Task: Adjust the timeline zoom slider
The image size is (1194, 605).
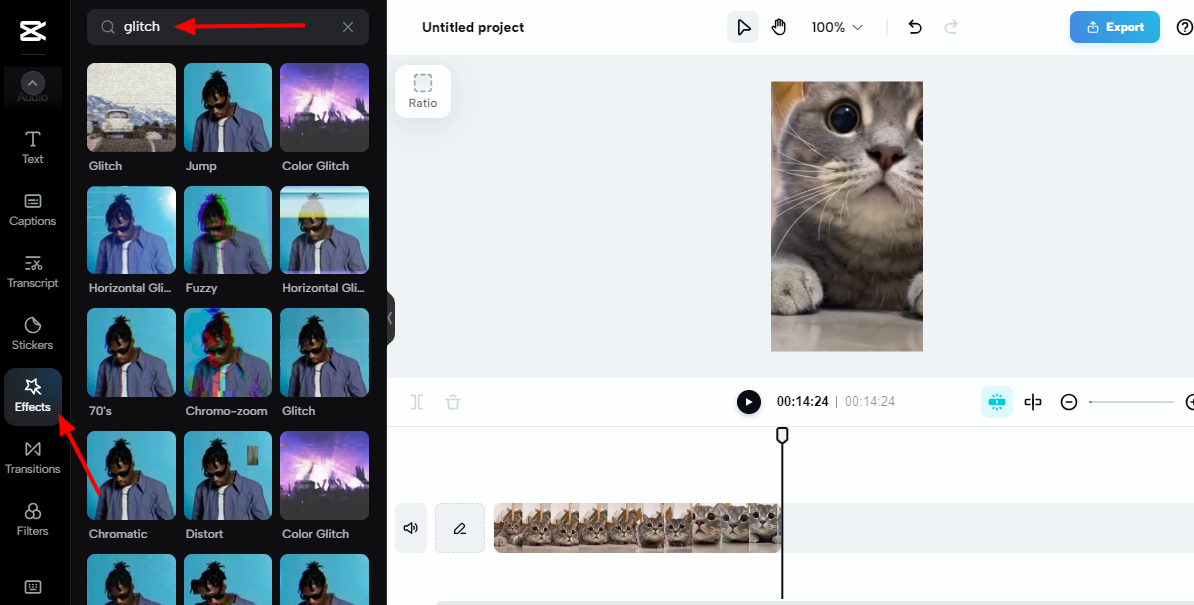Action: [1131, 402]
